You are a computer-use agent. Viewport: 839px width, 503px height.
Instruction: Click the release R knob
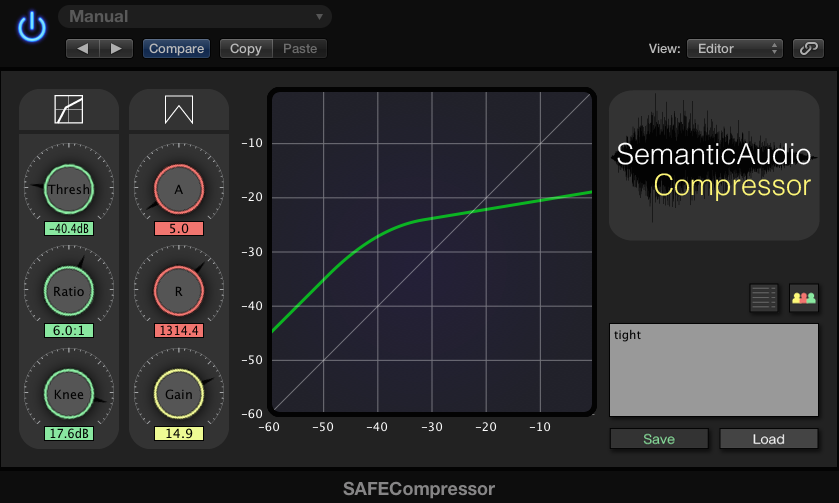click(x=179, y=291)
